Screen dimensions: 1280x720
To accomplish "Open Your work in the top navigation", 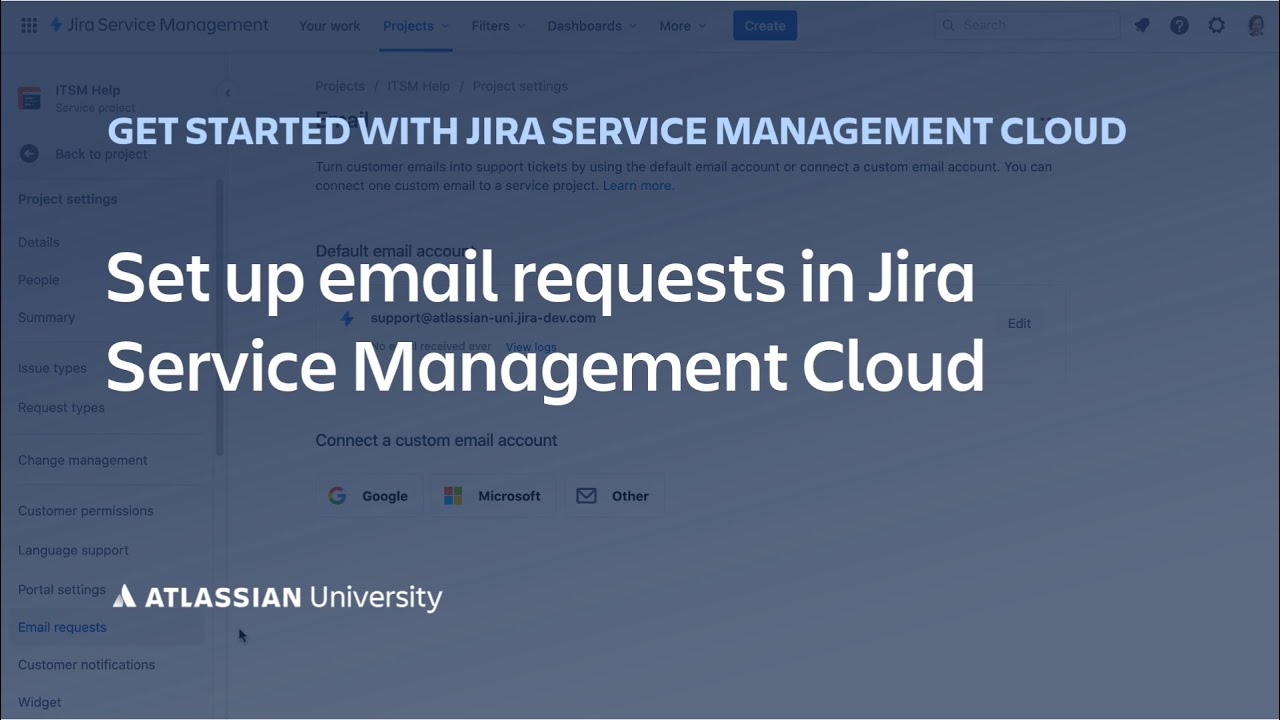I will point(329,25).
